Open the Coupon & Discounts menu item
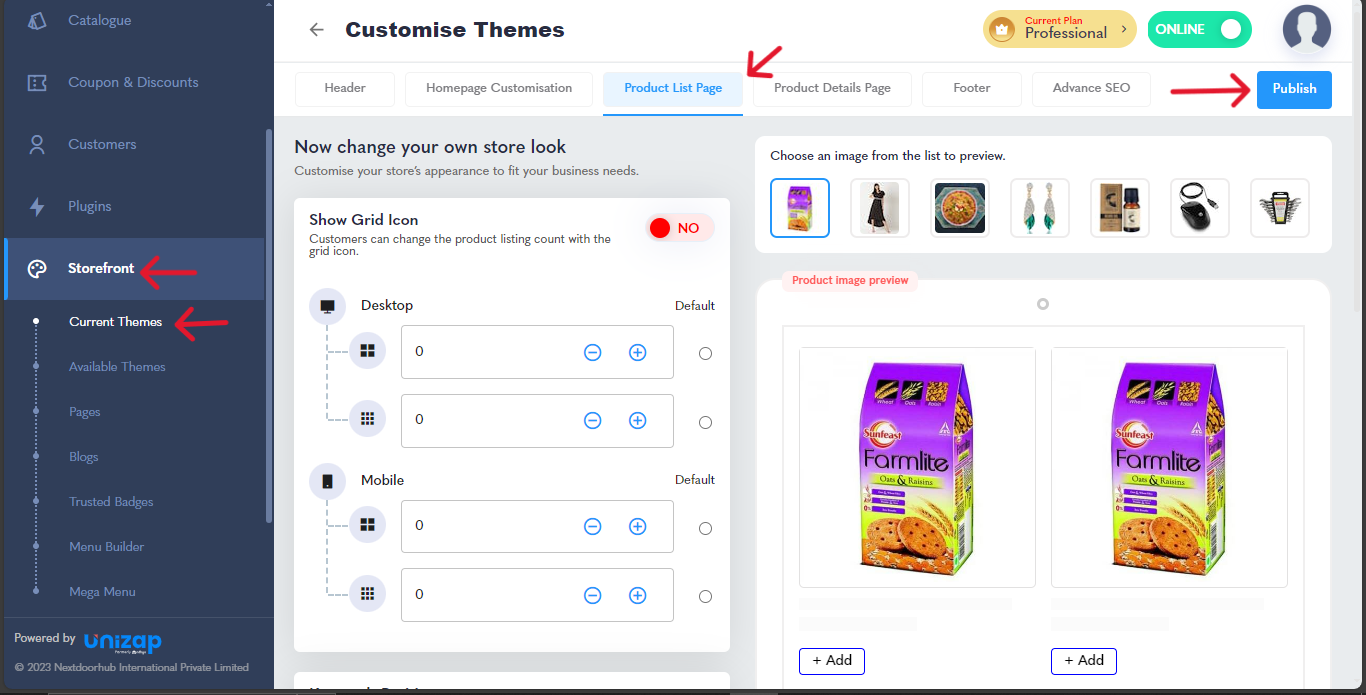The image size is (1366, 695). tap(134, 82)
